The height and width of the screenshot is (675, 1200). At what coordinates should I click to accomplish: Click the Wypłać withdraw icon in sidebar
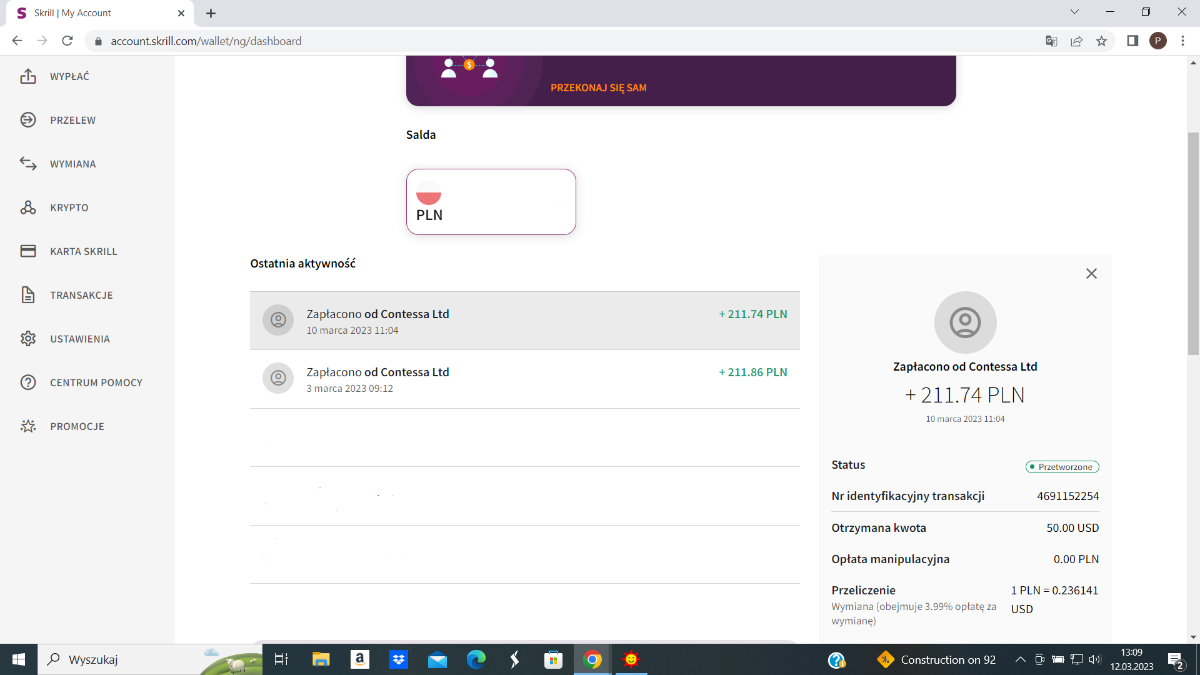(x=29, y=77)
